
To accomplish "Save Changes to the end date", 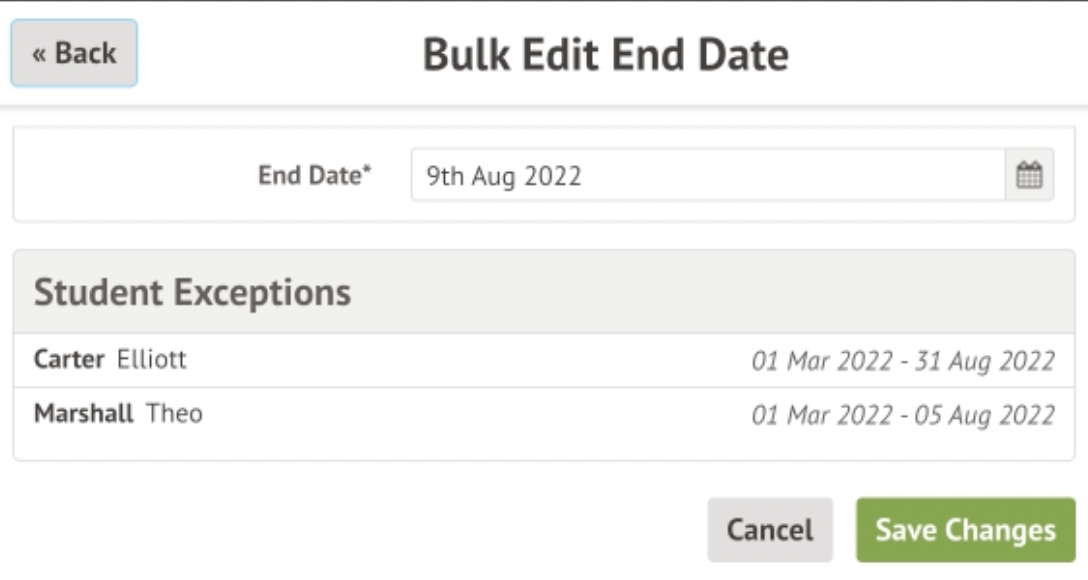I will [965, 530].
